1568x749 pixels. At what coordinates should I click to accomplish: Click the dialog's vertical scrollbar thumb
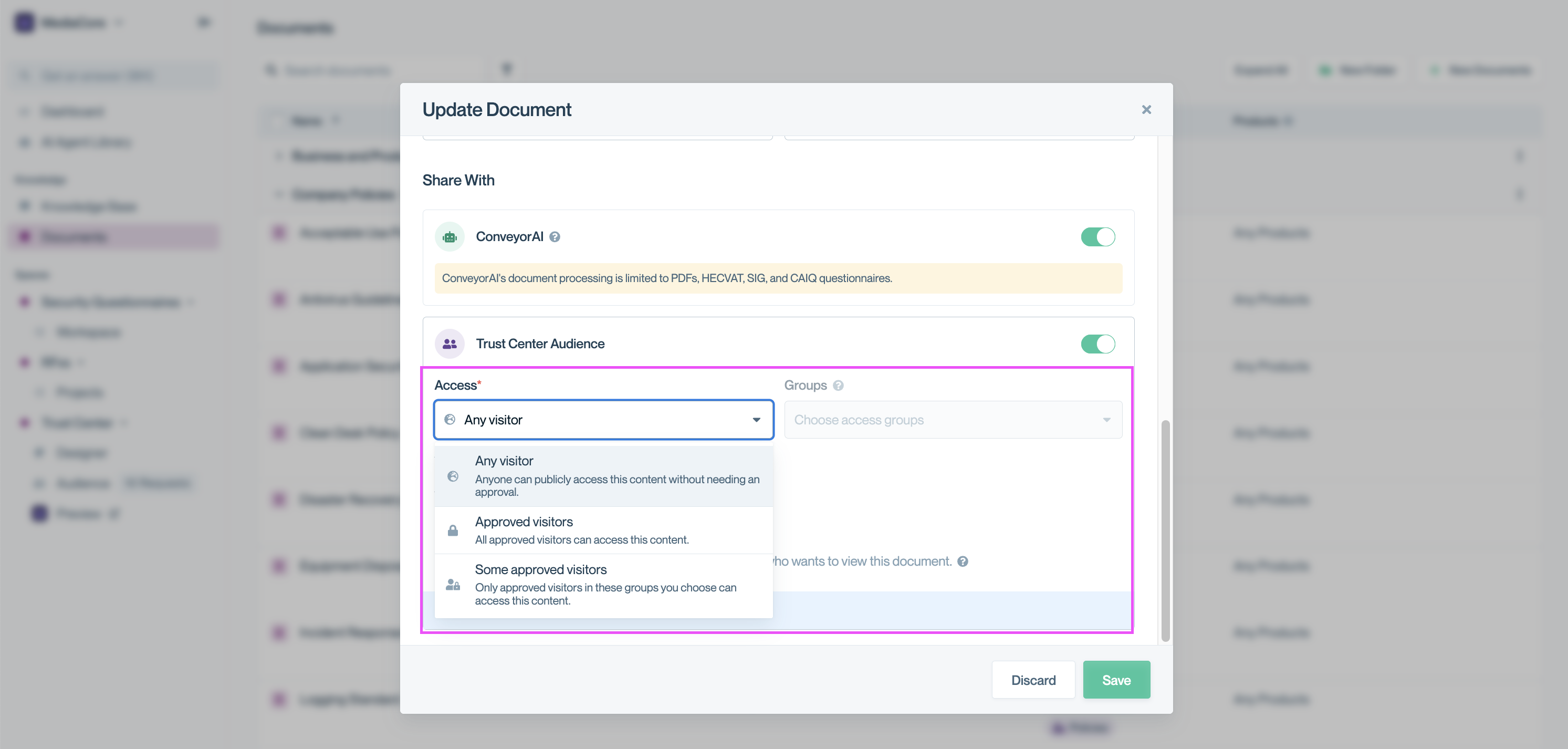1165,530
